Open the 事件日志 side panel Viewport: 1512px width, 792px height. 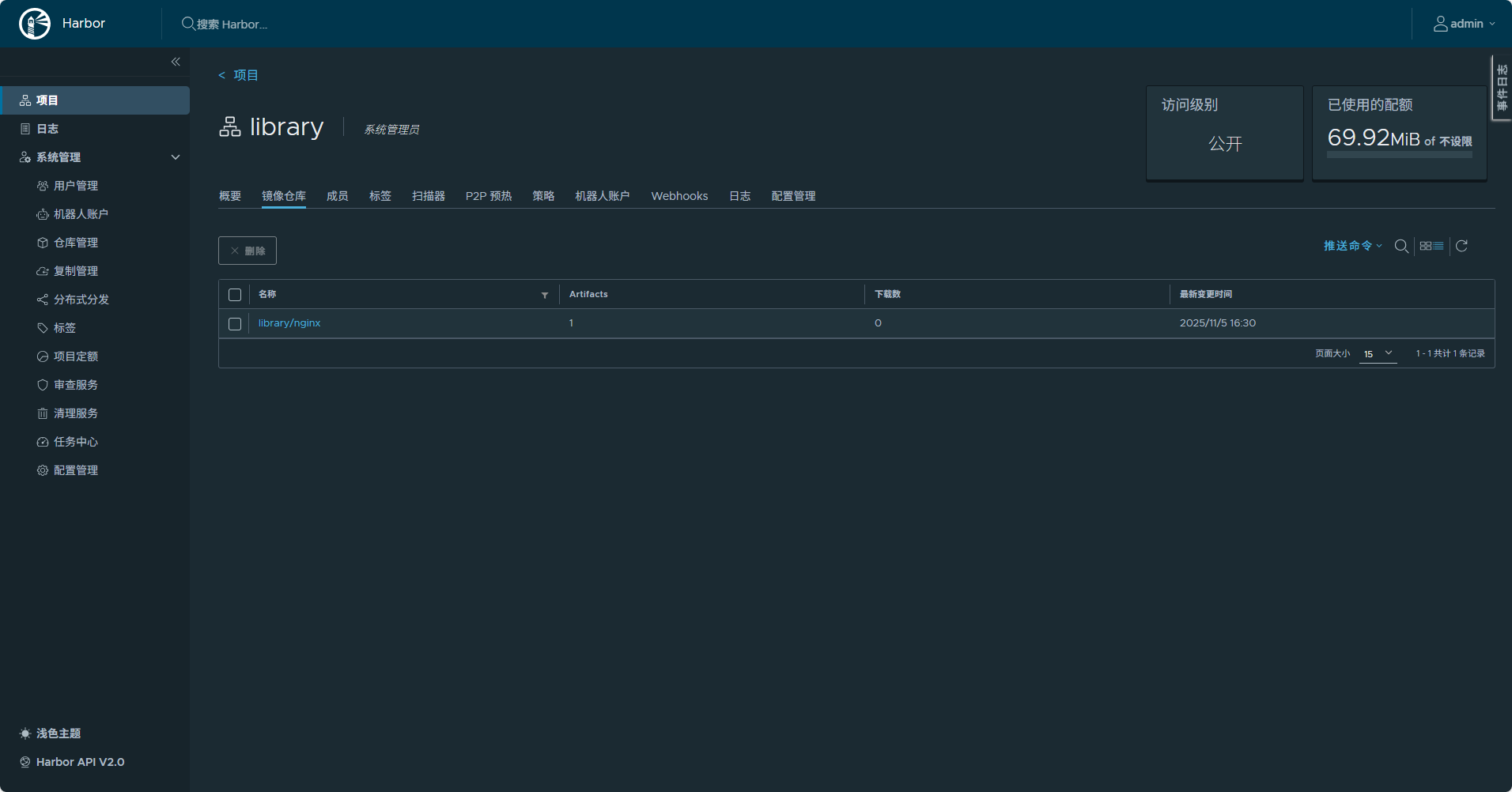point(1502,87)
